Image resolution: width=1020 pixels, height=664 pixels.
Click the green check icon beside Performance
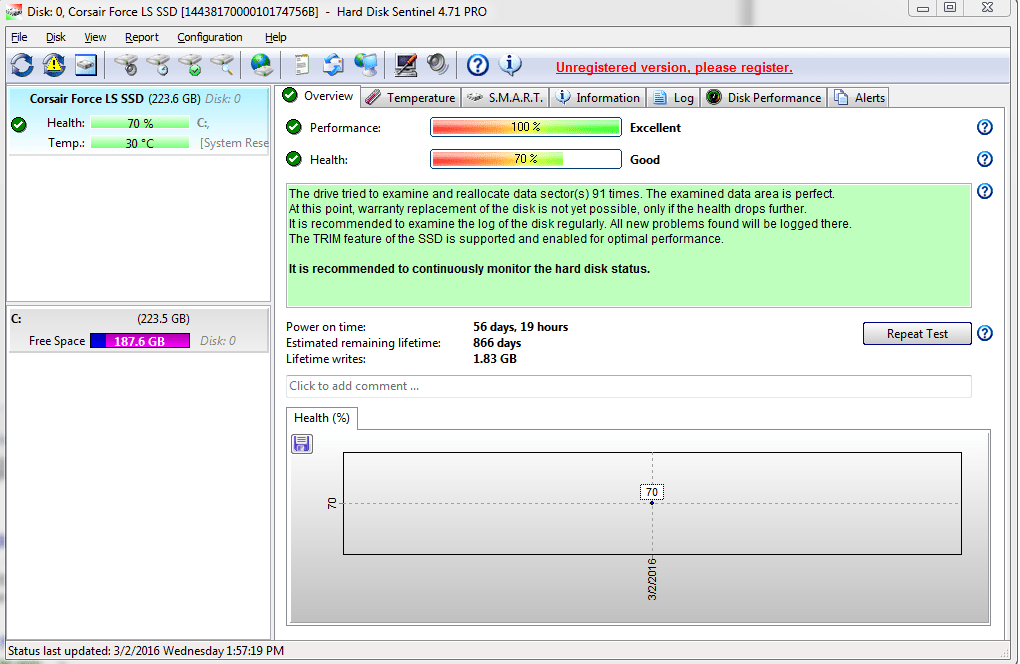click(x=294, y=127)
